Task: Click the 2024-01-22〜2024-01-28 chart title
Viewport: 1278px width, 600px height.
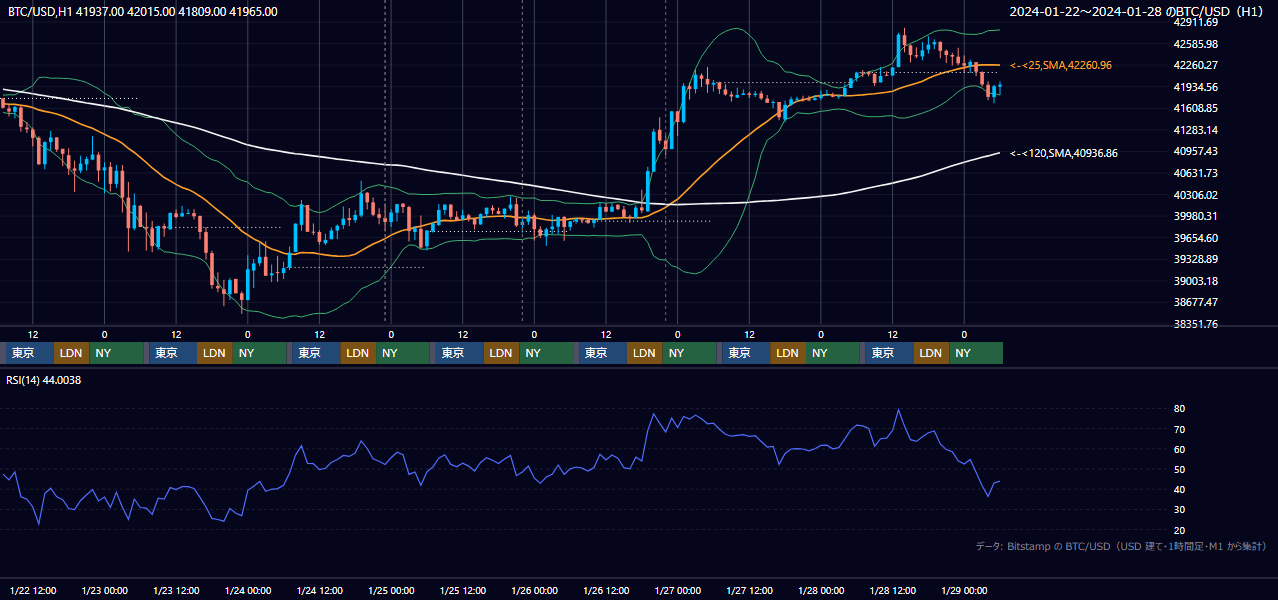Action: coord(1138,11)
